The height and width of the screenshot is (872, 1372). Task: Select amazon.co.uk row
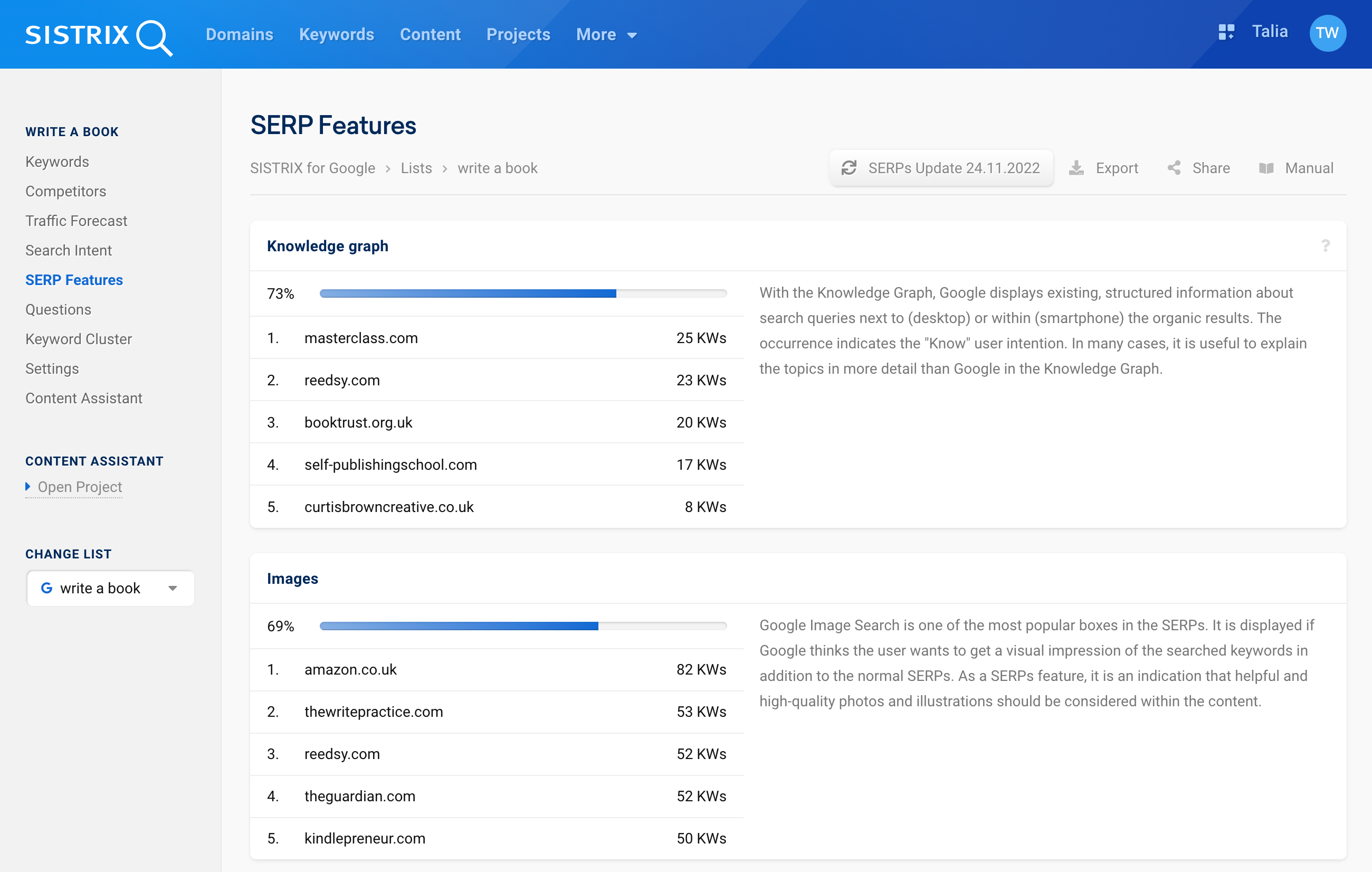(x=497, y=670)
